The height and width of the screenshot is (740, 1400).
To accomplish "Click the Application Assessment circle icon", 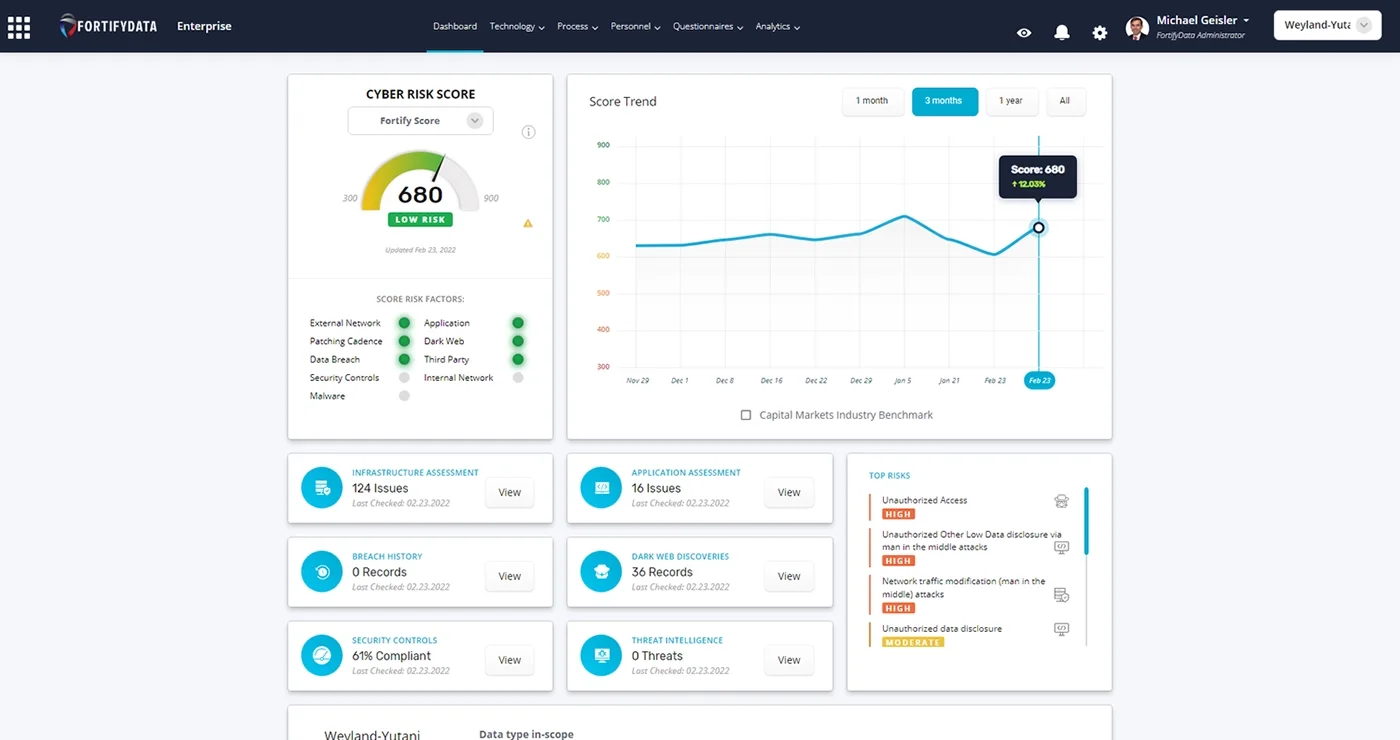I will click(x=601, y=488).
